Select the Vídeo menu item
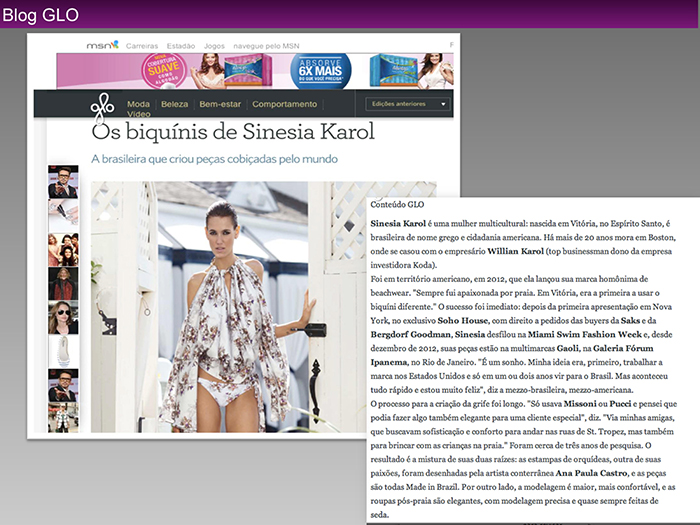Screen dimensions: 700x525 point(139,114)
